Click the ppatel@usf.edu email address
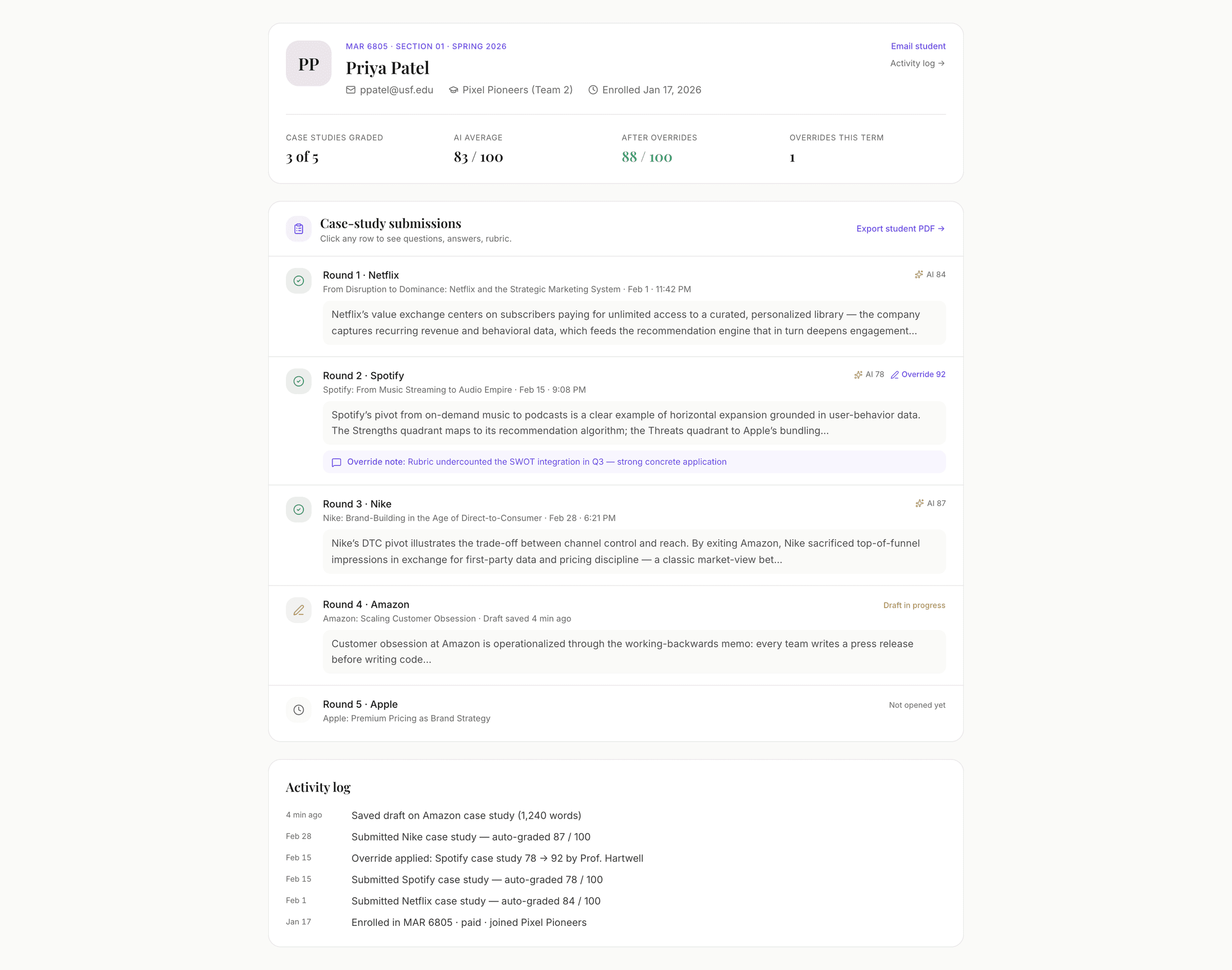Image resolution: width=1232 pixels, height=970 pixels. (x=396, y=90)
